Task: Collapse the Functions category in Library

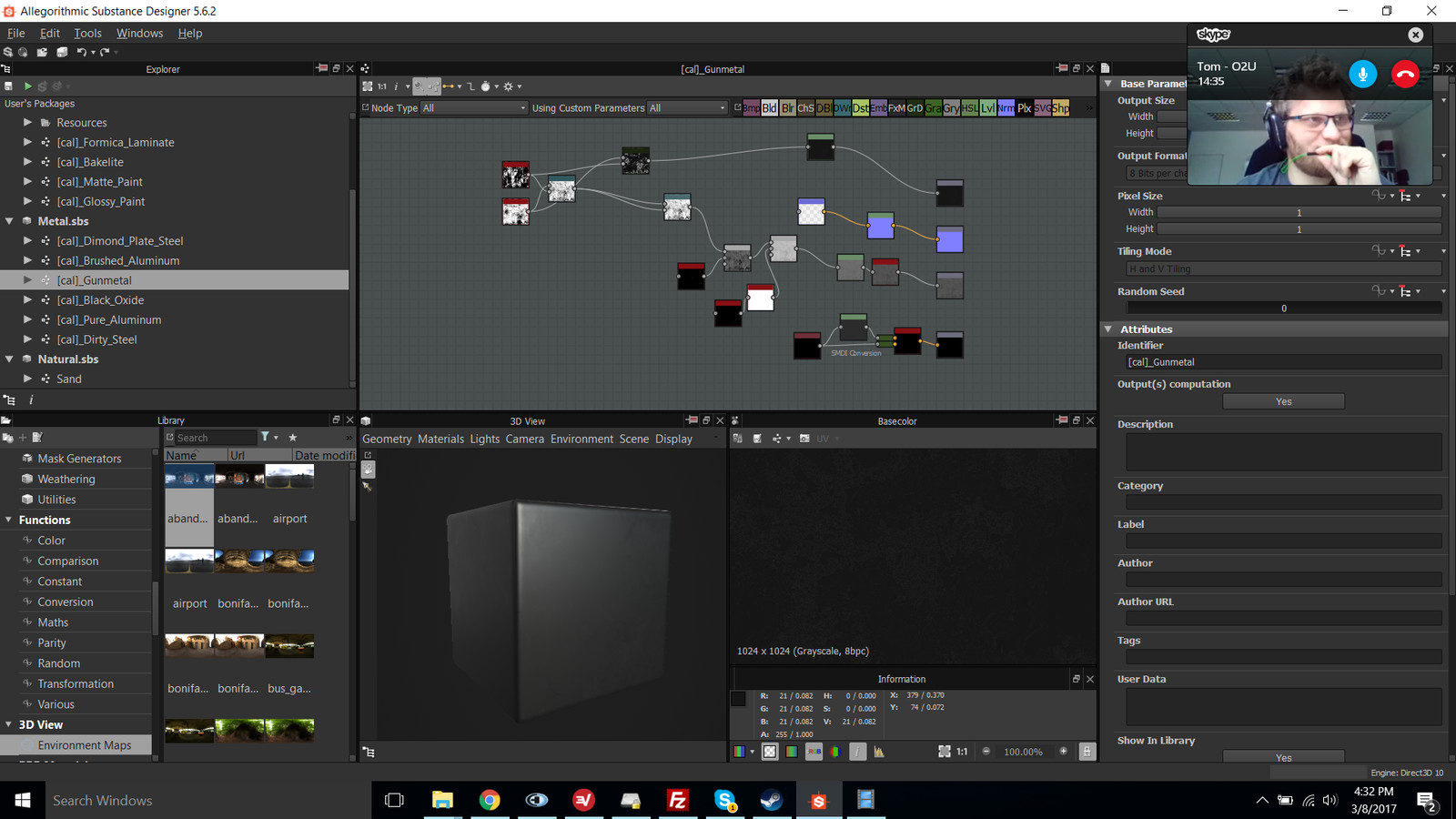Action: pos(9,521)
